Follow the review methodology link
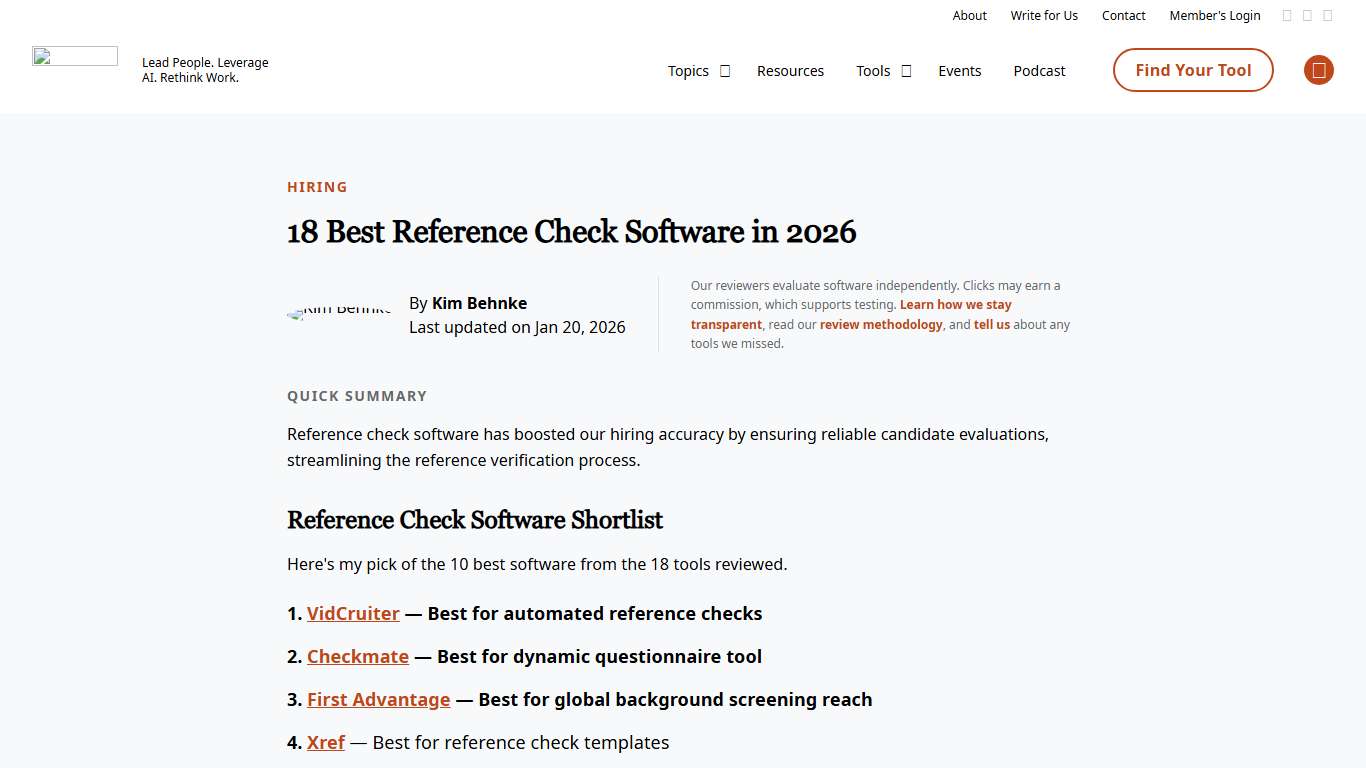Screen dimensions: 1366x768 pos(881,324)
